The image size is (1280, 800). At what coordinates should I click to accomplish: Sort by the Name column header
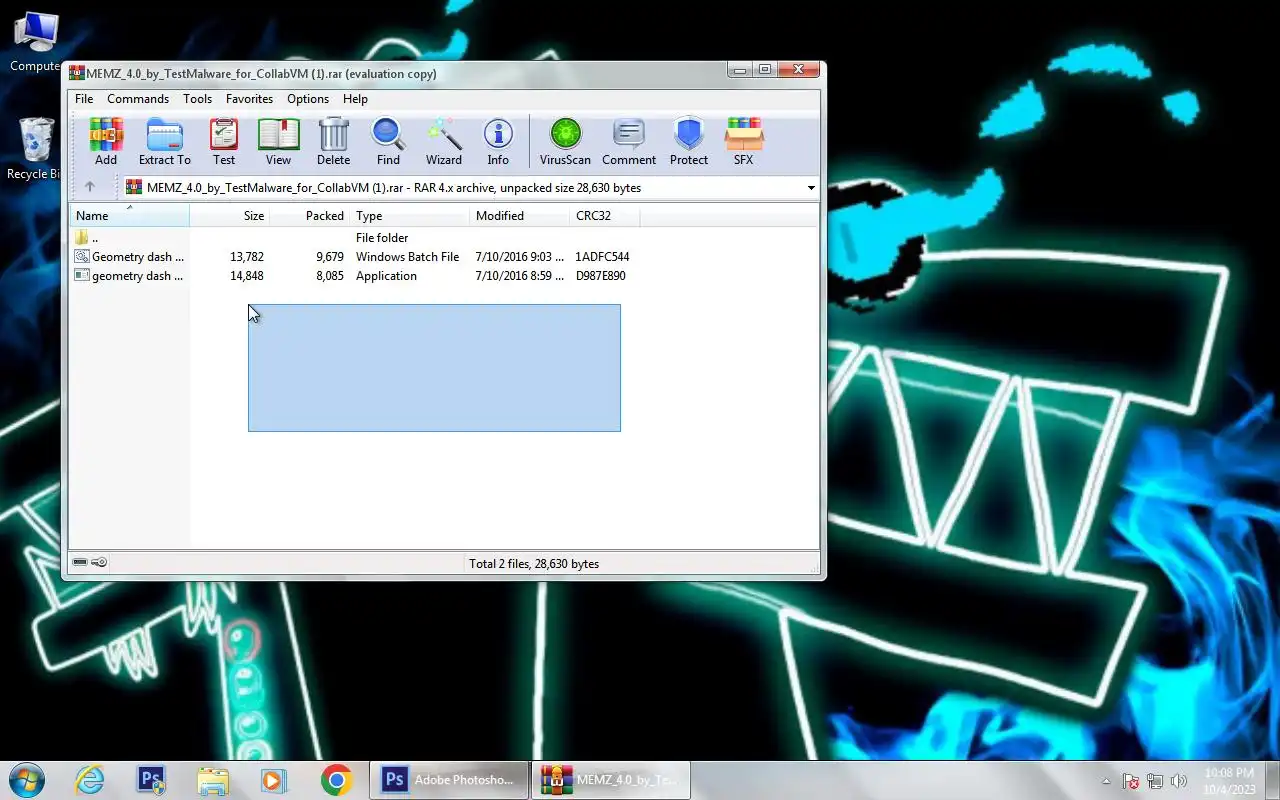pyautogui.click(x=129, y=215)
